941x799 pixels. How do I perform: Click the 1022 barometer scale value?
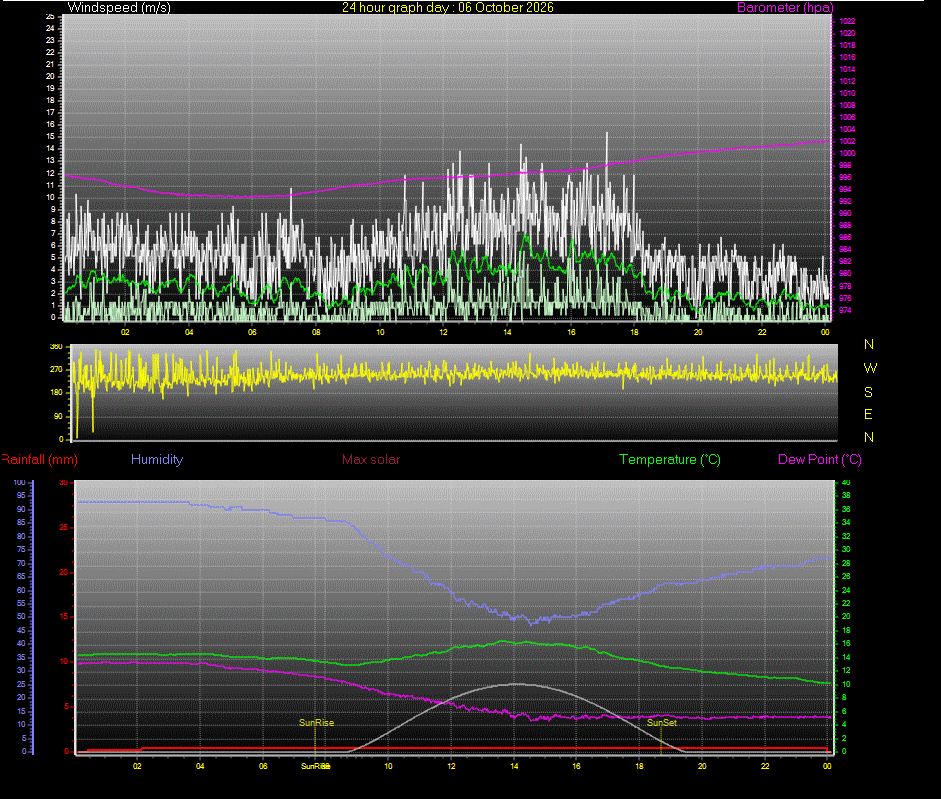click(x=847, y=21)
